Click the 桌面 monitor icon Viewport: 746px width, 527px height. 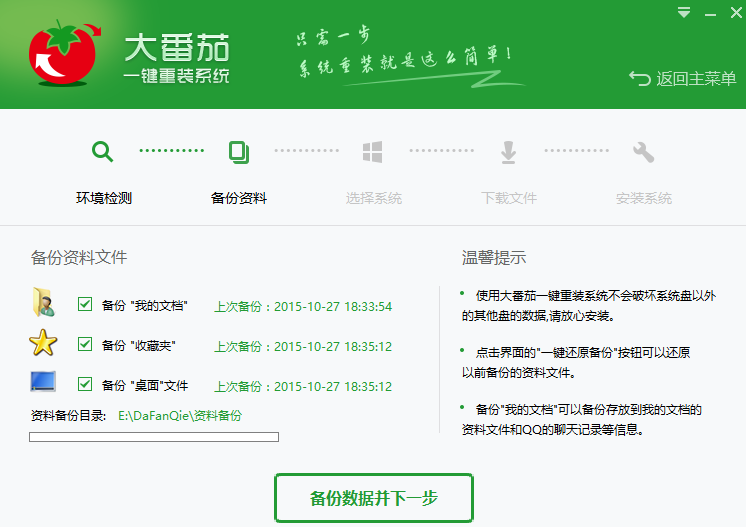[44, 384]
